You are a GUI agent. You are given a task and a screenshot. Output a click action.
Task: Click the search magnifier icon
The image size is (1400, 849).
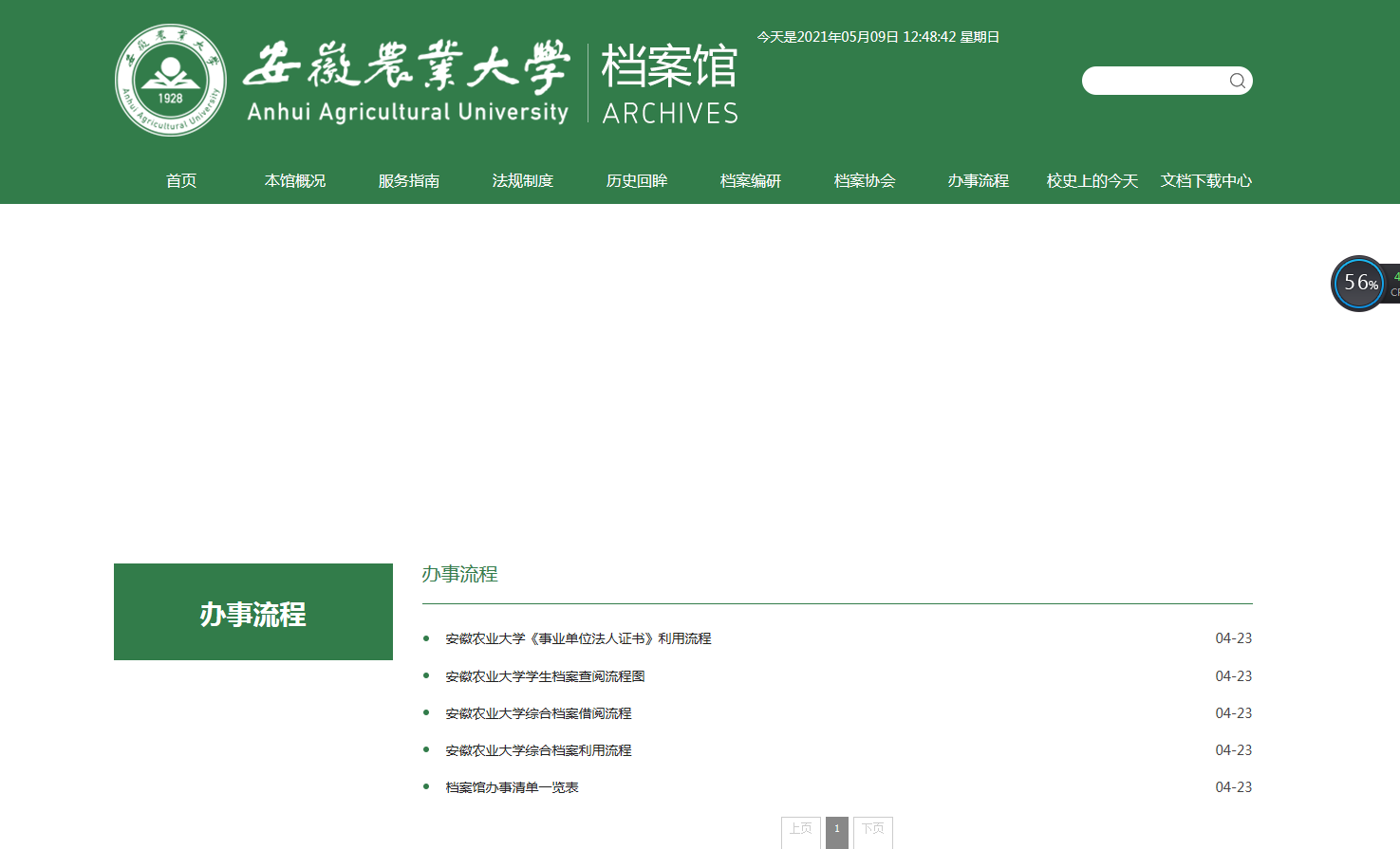tap(1237, 81)
